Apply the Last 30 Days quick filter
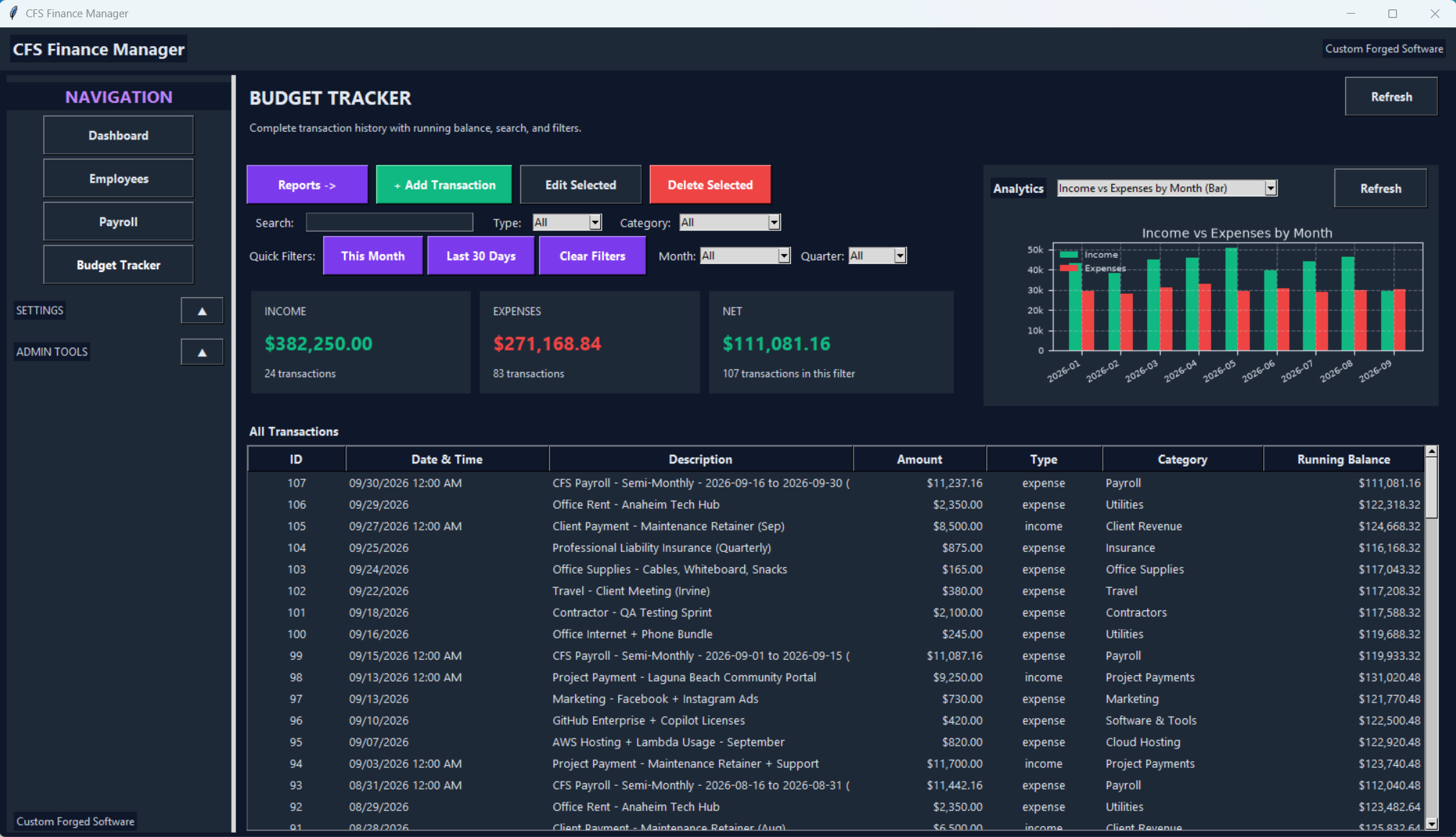The width and height of the screenshot is (1456, 837). (x=481, y=255)
